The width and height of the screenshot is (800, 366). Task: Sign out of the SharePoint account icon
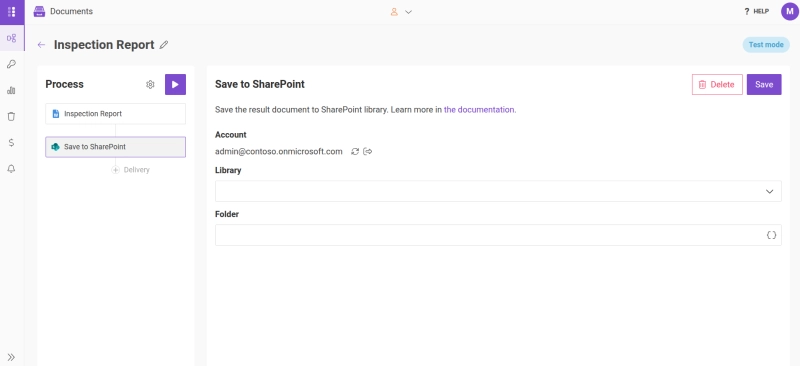[x=368, y=152]
